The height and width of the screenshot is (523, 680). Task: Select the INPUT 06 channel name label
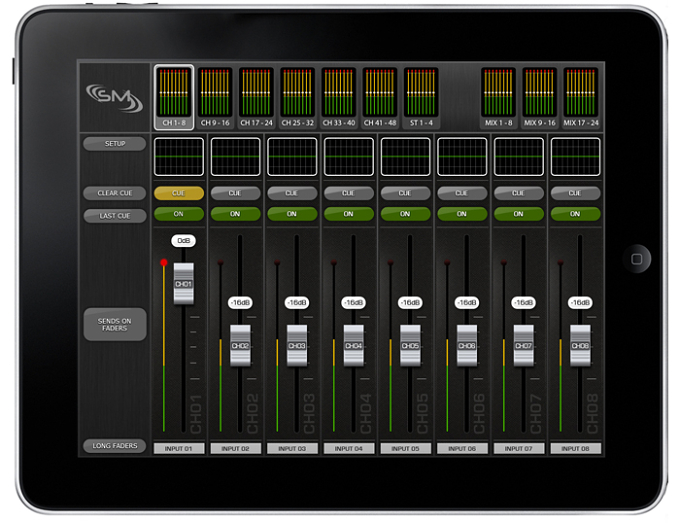point(462,448)
